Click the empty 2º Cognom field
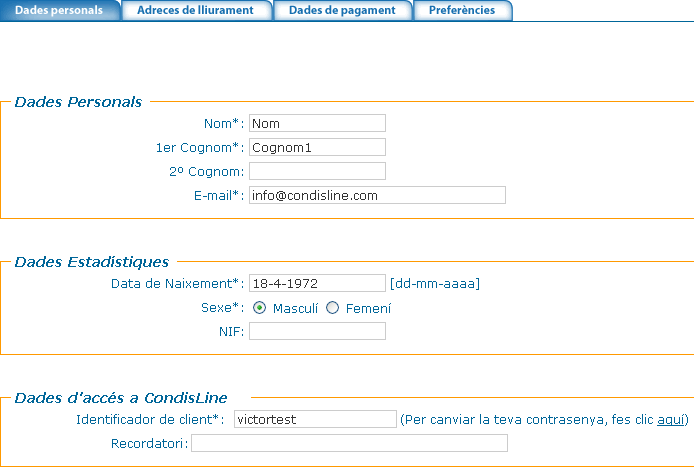Image resolution: width=694 pixels, height=467 pixels. (x=317, y=171)
